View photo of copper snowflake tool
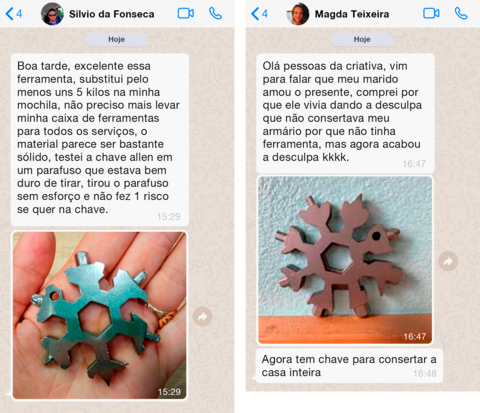480x413 pixels. [345, 260]
